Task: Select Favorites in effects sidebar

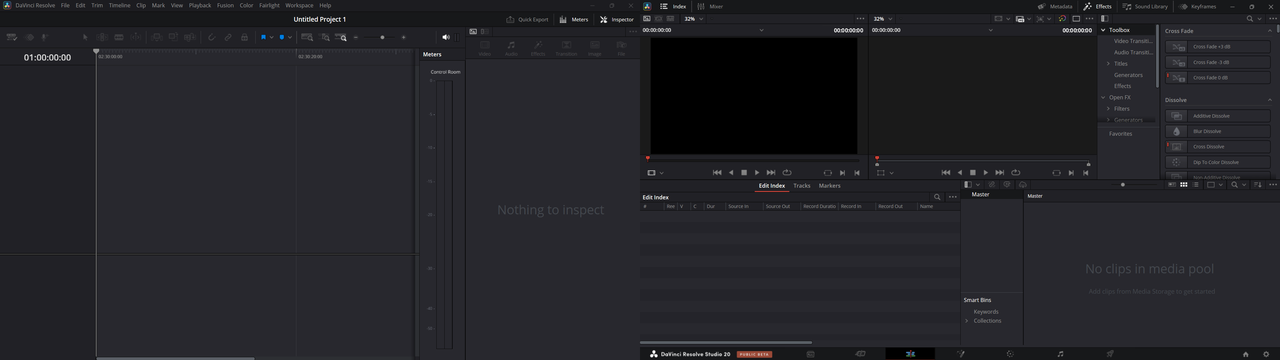Action: pos(1120,133)
